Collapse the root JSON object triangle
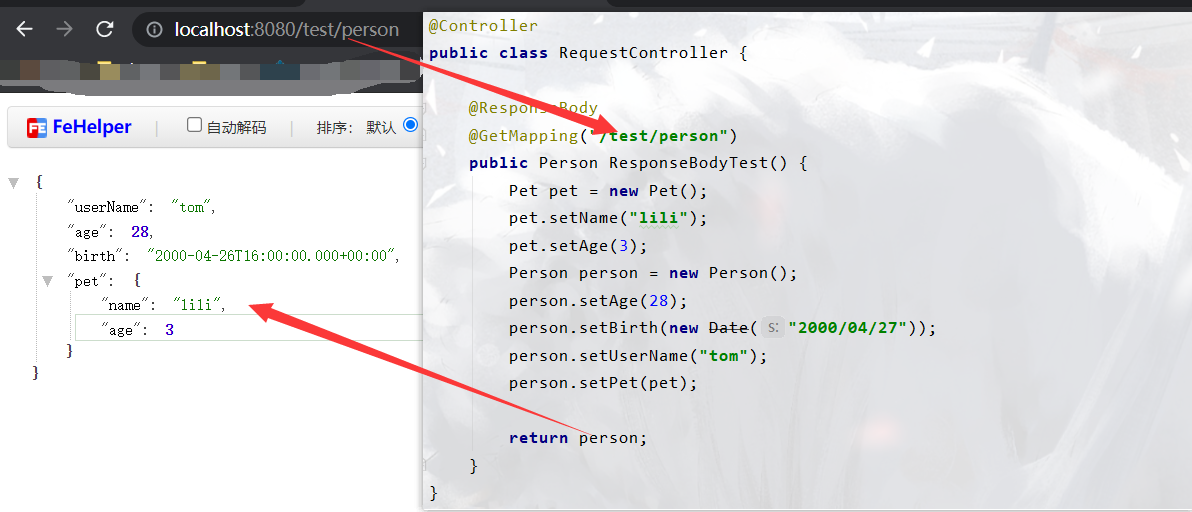This screenshot has width=1192, height=512. [14, 183]
